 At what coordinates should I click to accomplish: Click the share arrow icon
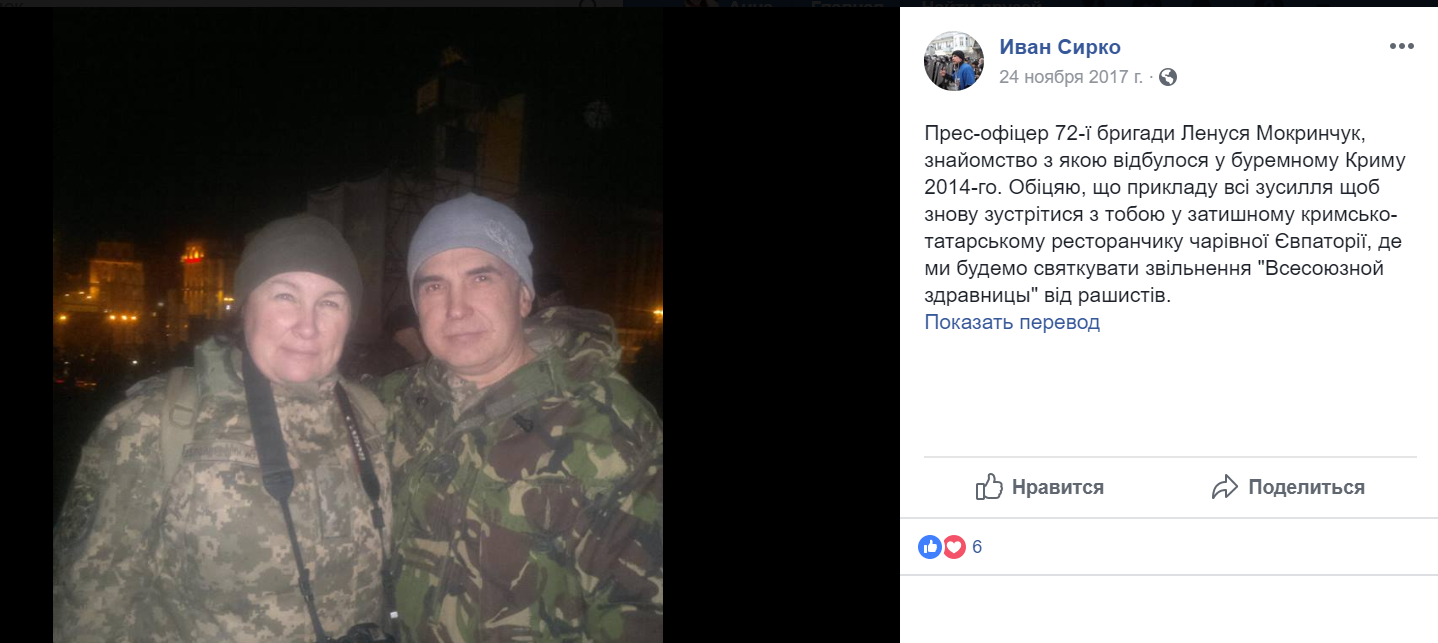1225,487
